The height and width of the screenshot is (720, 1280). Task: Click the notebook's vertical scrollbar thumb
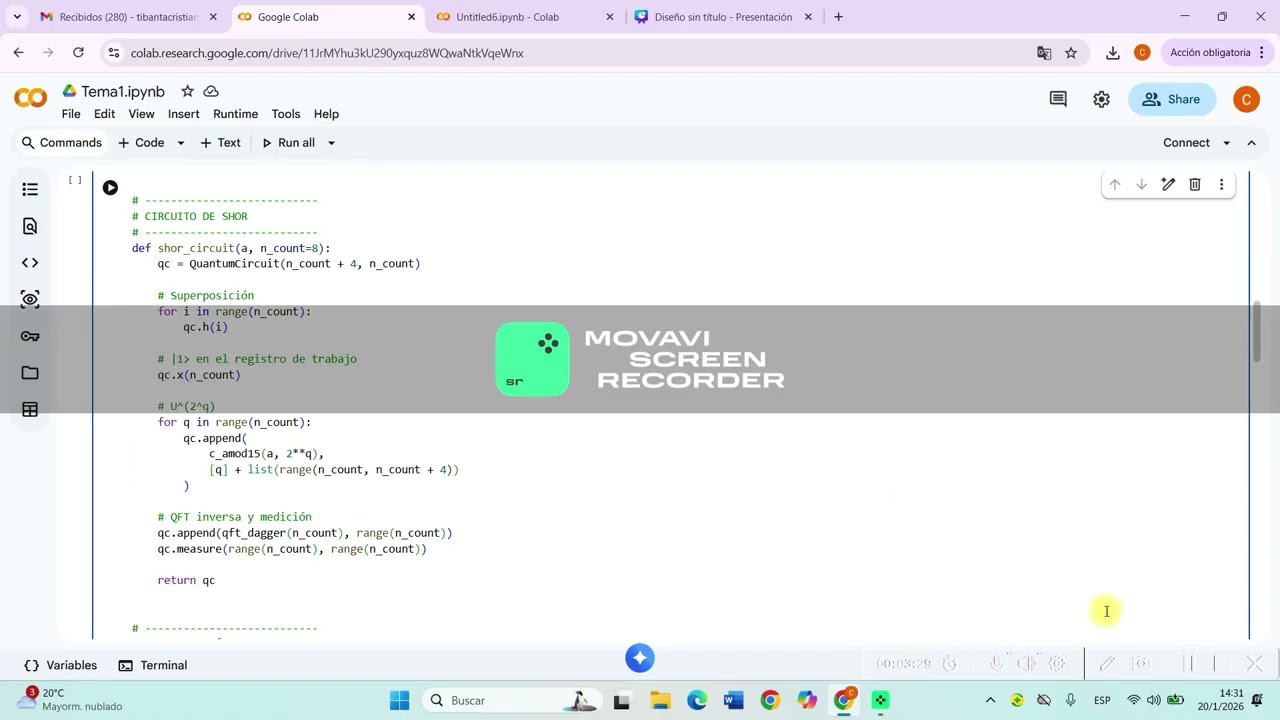(1258, 332)
